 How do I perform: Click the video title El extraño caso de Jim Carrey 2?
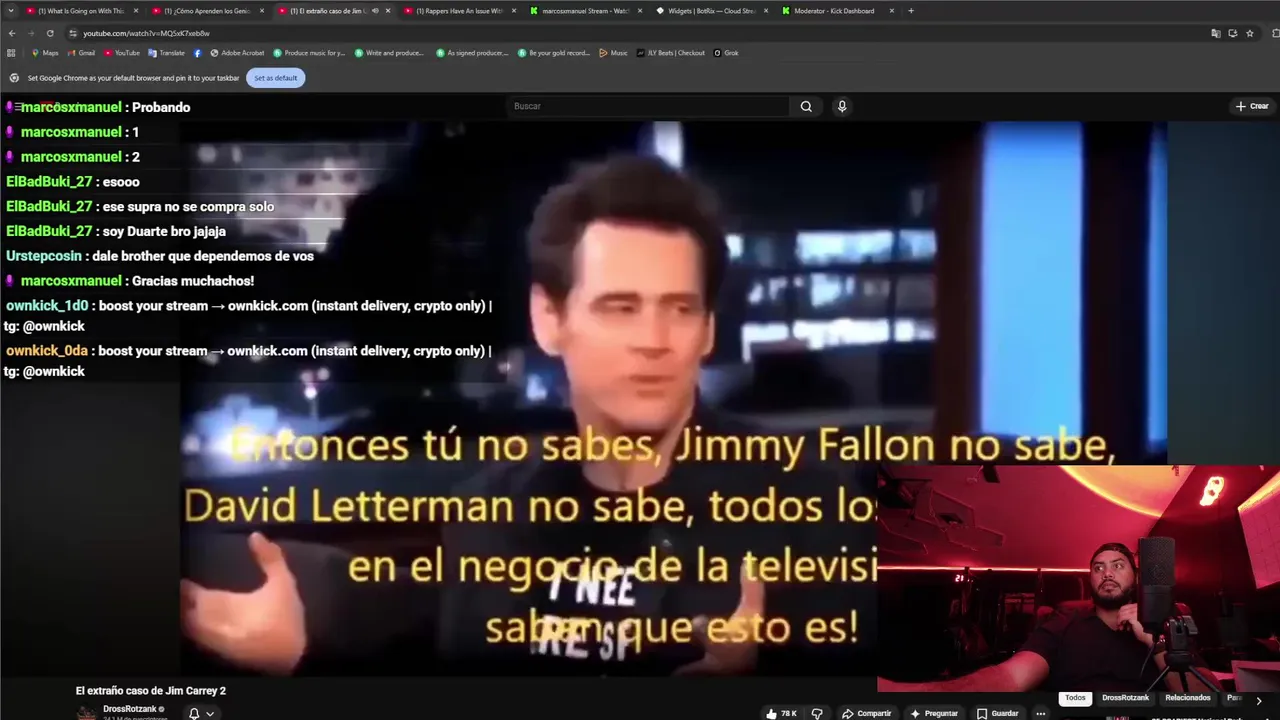point(151,690)
